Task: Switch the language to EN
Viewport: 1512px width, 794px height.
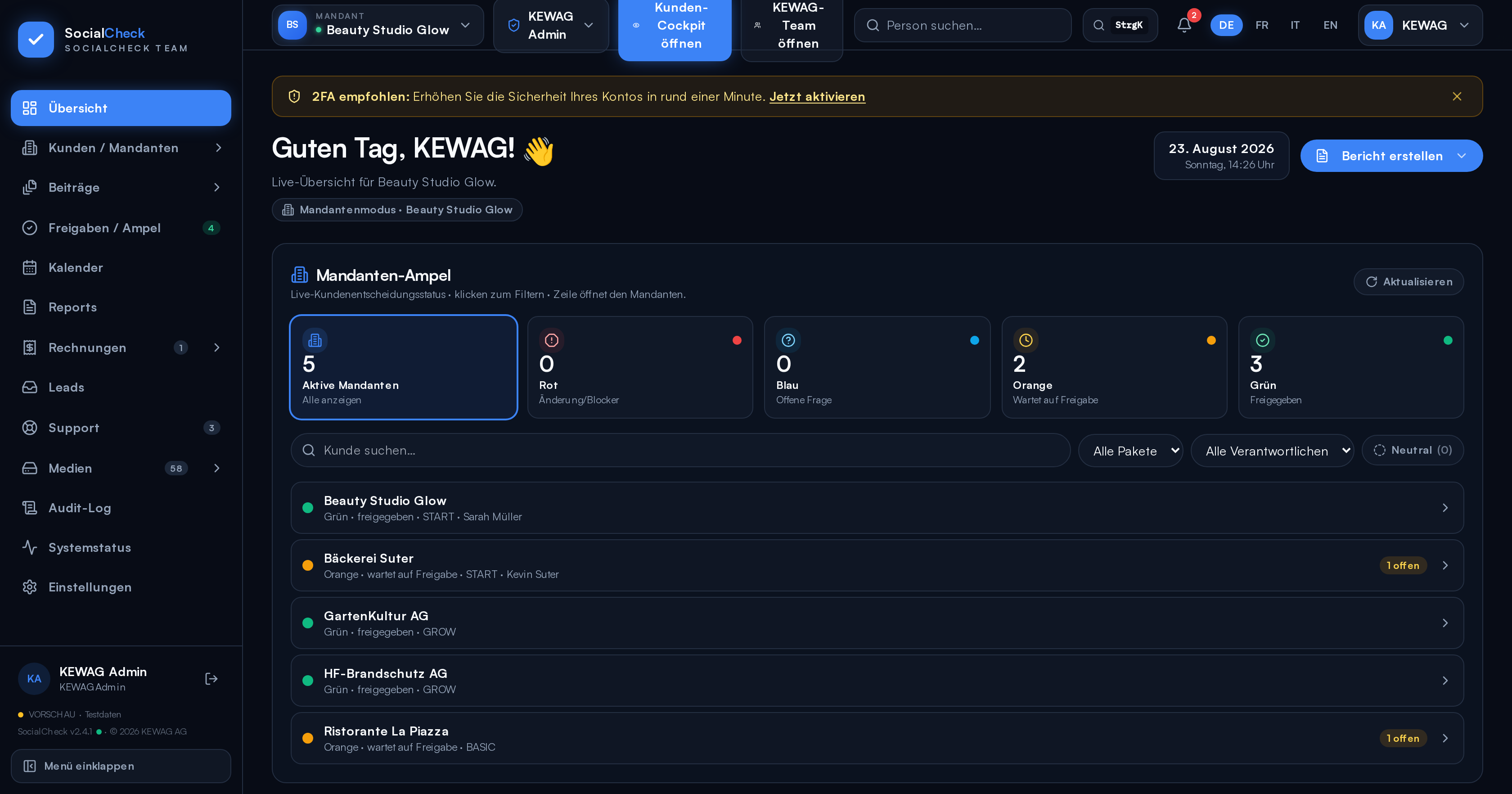Action: [x=1330, y=25]
